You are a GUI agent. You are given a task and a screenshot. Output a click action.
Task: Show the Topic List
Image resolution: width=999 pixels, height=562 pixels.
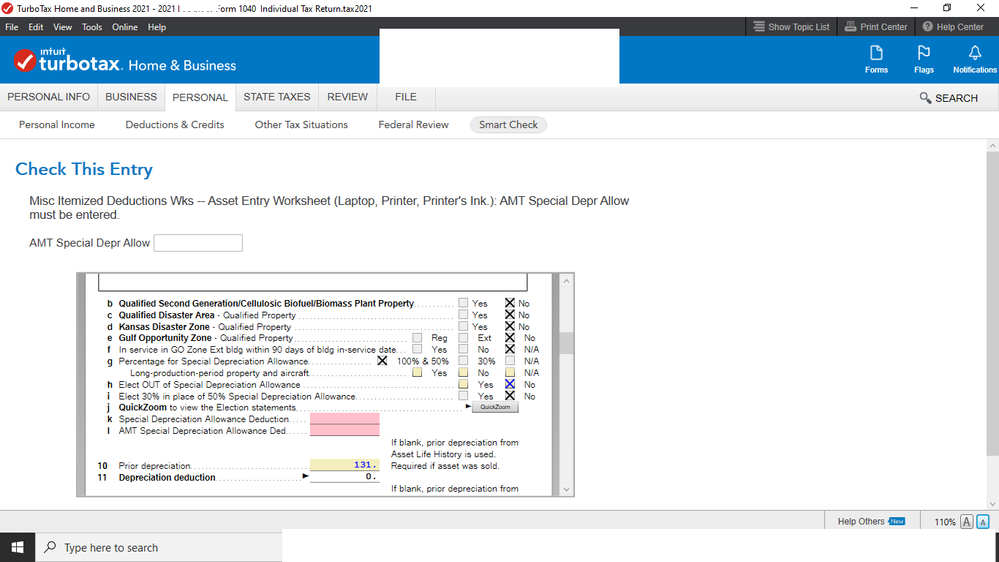(x=791, y=27)
